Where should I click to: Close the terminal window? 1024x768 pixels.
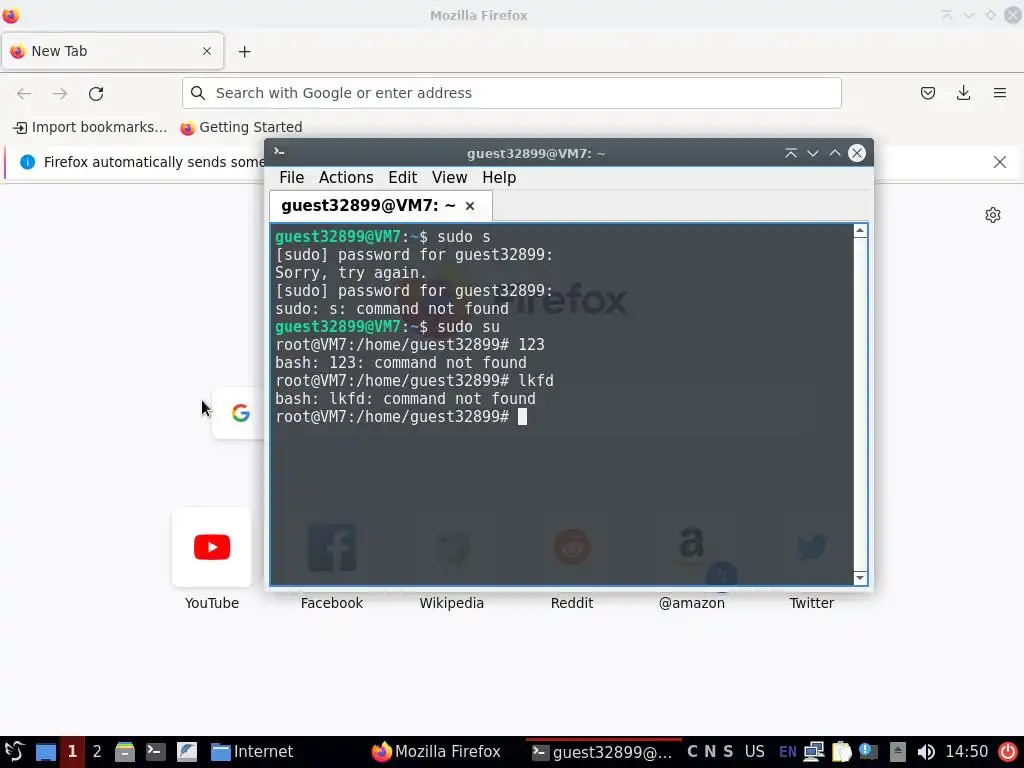(857, 153)
